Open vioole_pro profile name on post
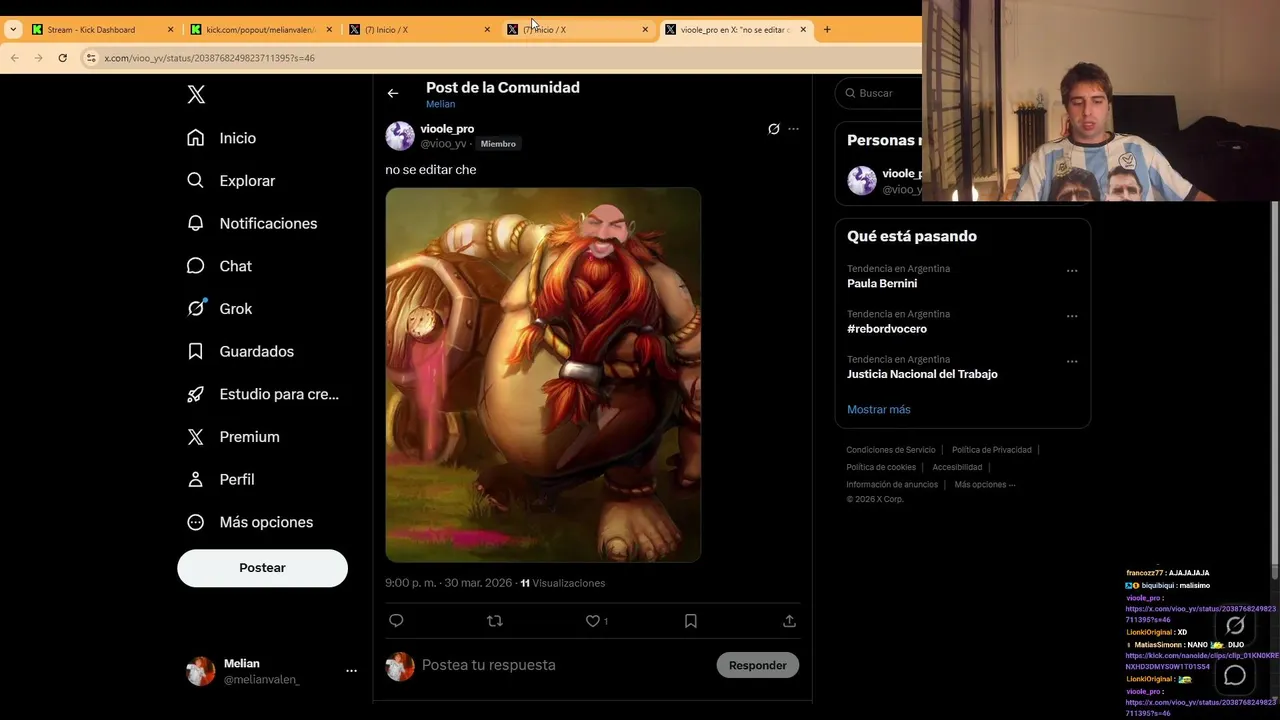The width and height of the screenshot is (1280, 720). (x=447, y=129)
